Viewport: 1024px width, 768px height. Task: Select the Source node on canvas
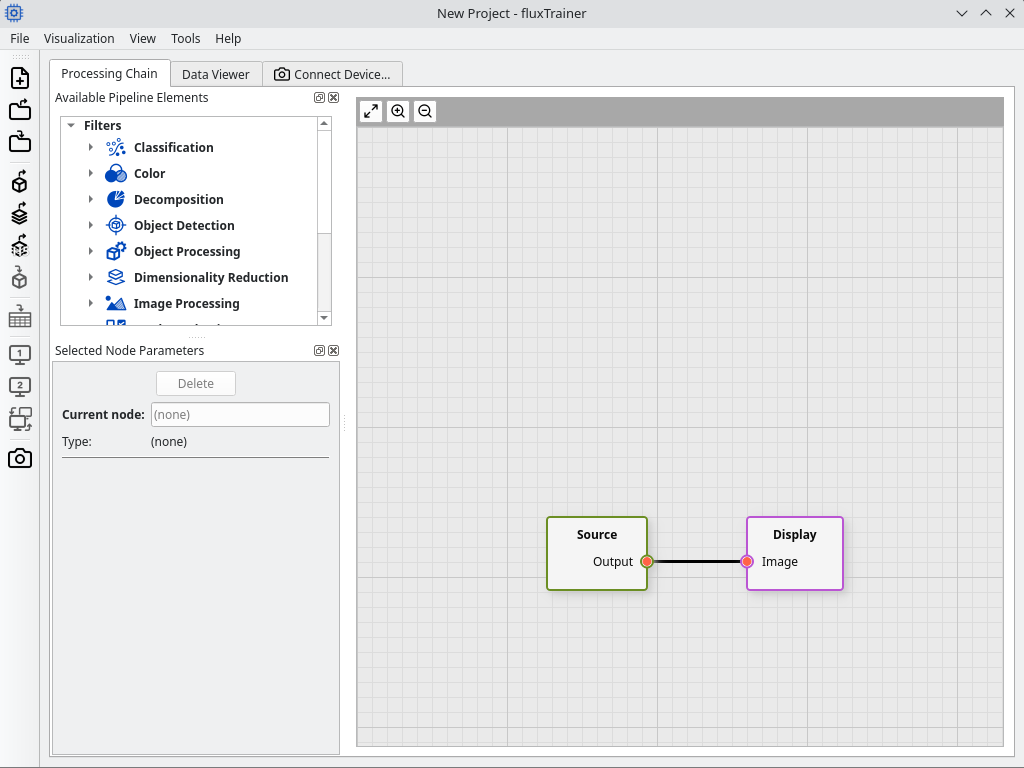(x=597, y=554)
